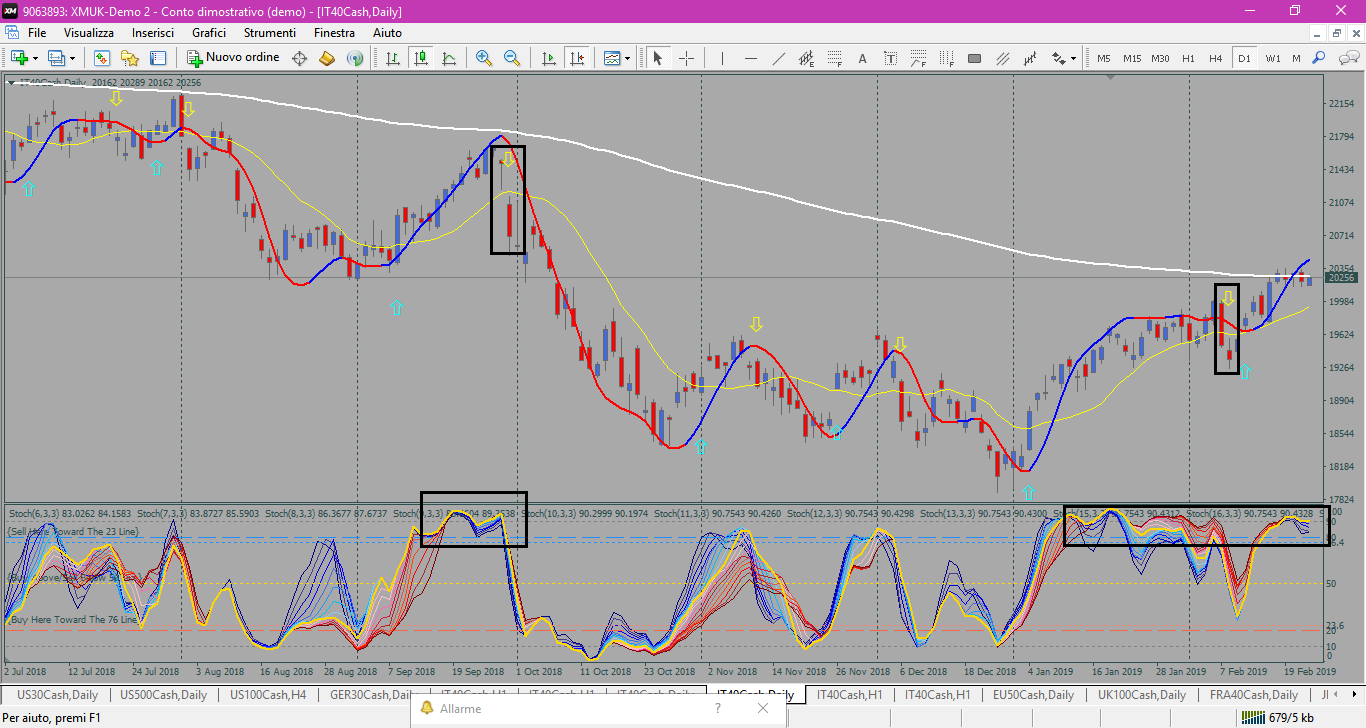Open the templates dropdown
Viewport: 1366px width, 728px height.
[x=616, y=58]
